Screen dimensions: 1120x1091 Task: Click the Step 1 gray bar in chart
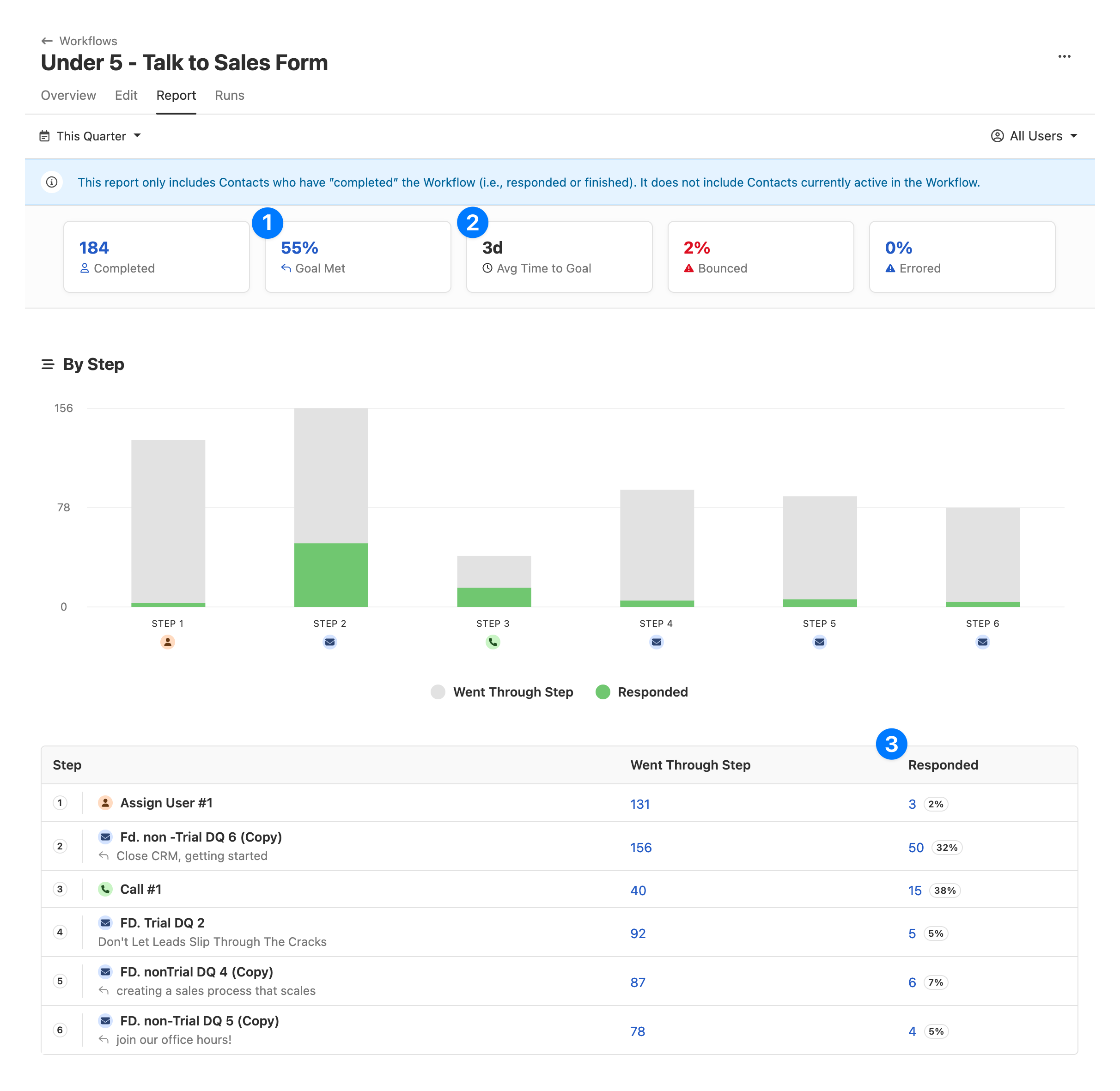click(x=168, y=521)
